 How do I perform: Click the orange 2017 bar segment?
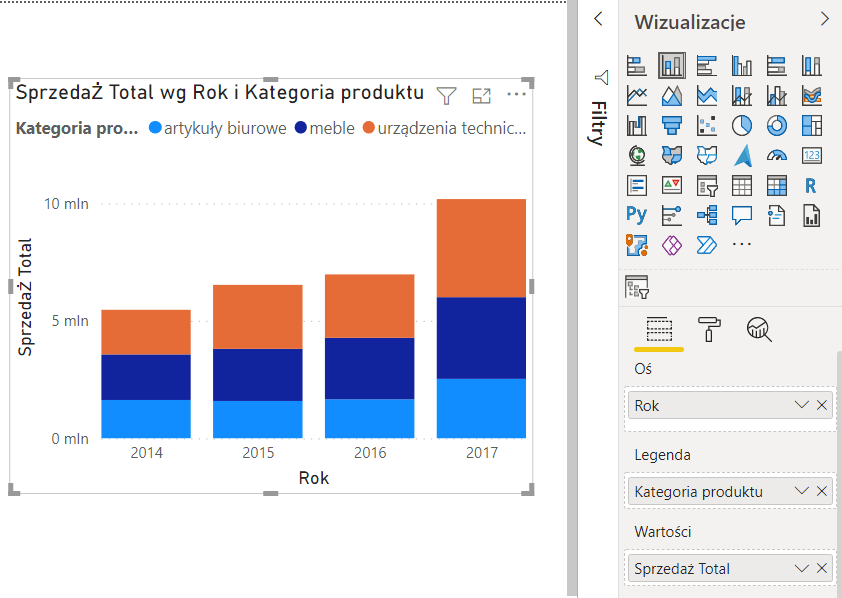(481, 248)
